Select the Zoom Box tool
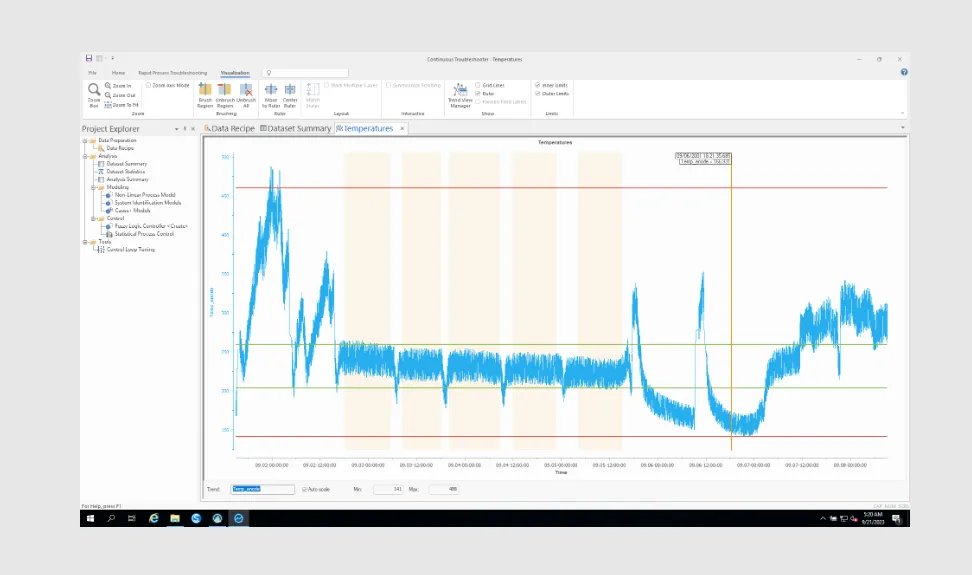 94,95
